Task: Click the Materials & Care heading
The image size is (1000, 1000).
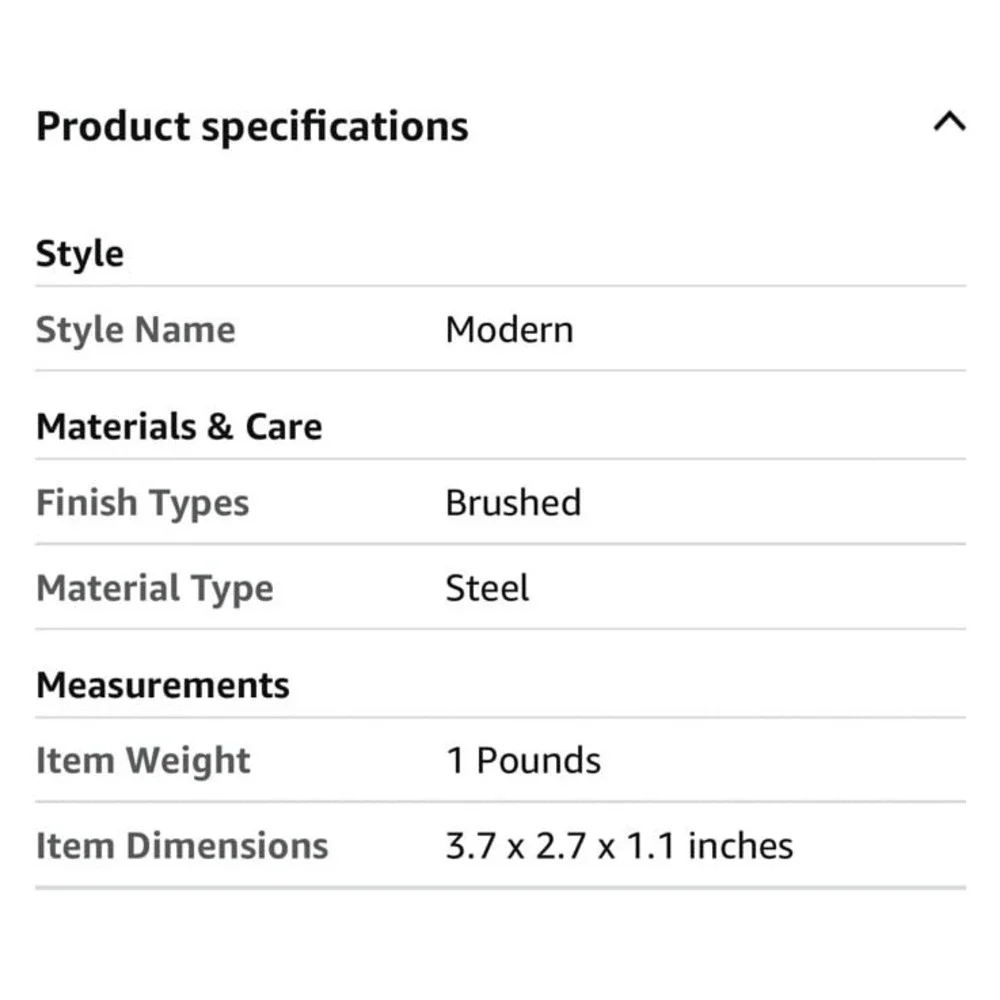Action: pos(179,427)
